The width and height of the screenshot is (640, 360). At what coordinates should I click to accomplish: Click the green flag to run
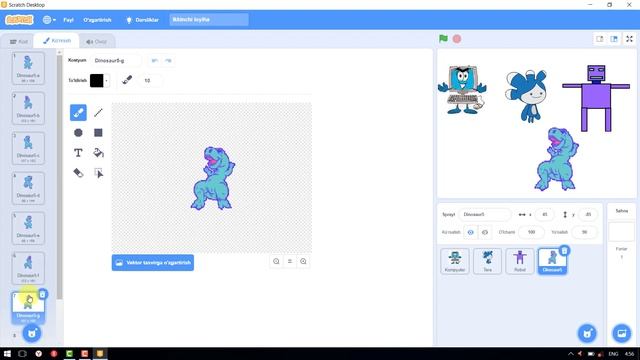tap(443, 39)
